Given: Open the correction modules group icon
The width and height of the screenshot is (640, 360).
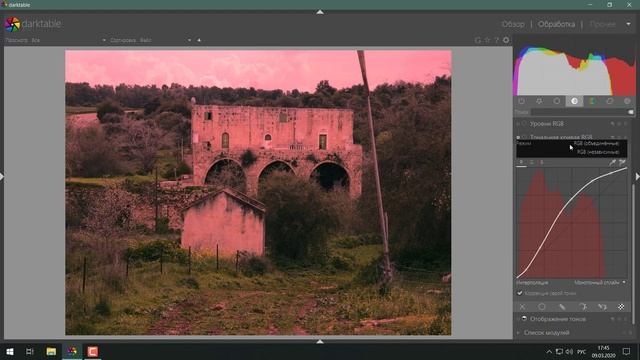Looking at the screenshot, I should pyautogui.click(x=609, y=101).
